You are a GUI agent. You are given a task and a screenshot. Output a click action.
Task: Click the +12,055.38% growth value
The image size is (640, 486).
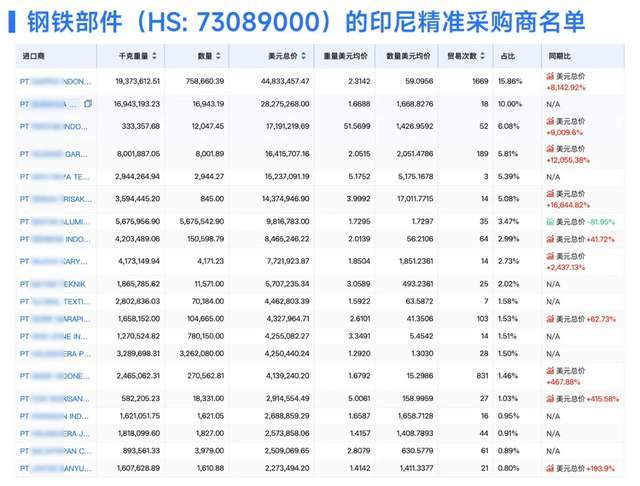tap(568, 160)
